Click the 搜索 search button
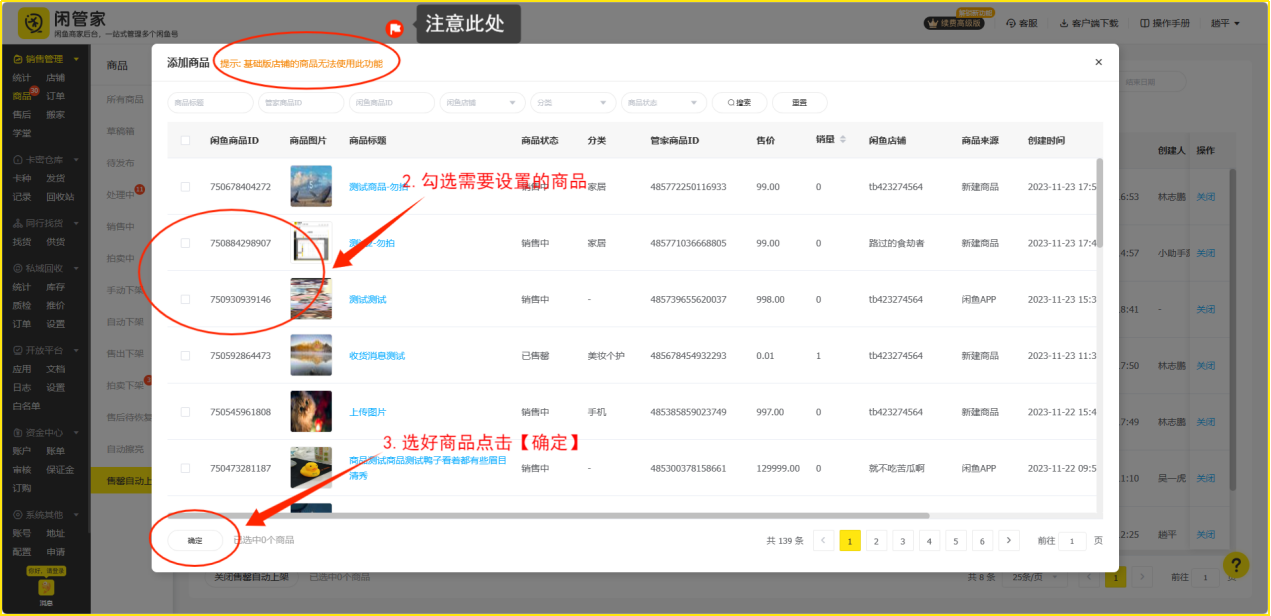Viewport: 1271px width, 616px height. [739, 102]
